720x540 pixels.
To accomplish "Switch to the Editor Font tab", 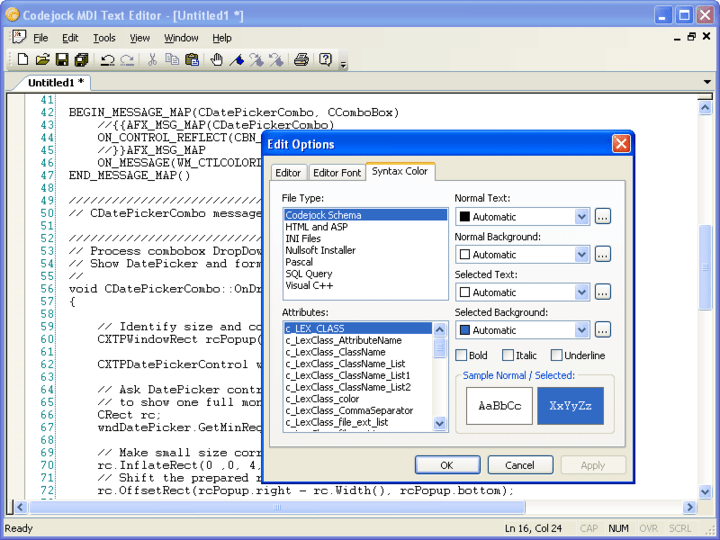I will [x=337, y=173].
